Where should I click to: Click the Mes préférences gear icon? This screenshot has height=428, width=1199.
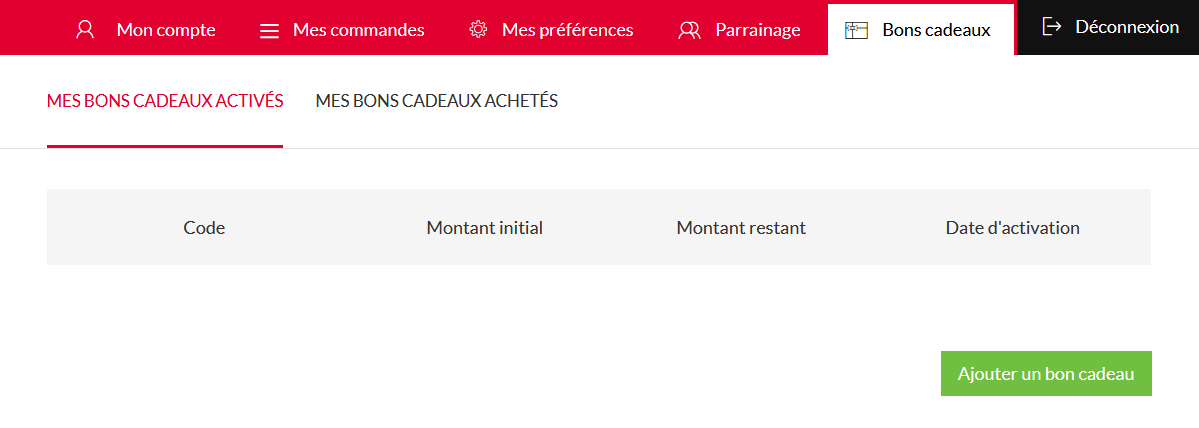[x=478, y=29]
